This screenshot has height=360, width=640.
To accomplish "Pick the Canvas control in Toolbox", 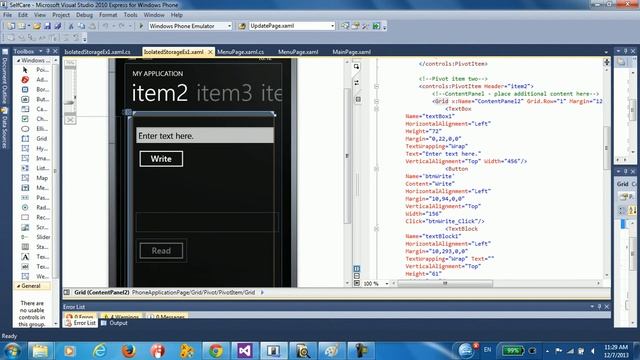I will [36, 109].
